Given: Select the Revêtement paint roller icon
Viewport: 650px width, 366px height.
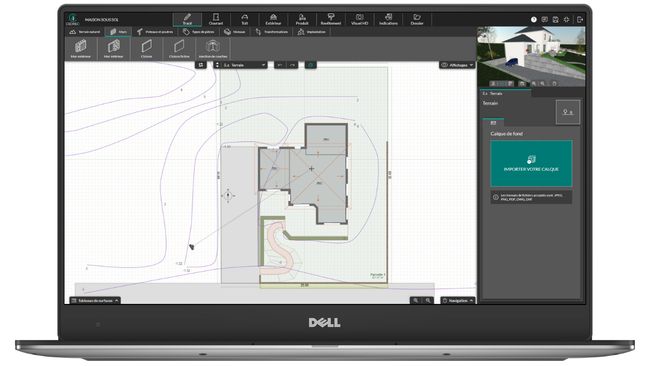Looking at the screenshot, I should [331, 19].
